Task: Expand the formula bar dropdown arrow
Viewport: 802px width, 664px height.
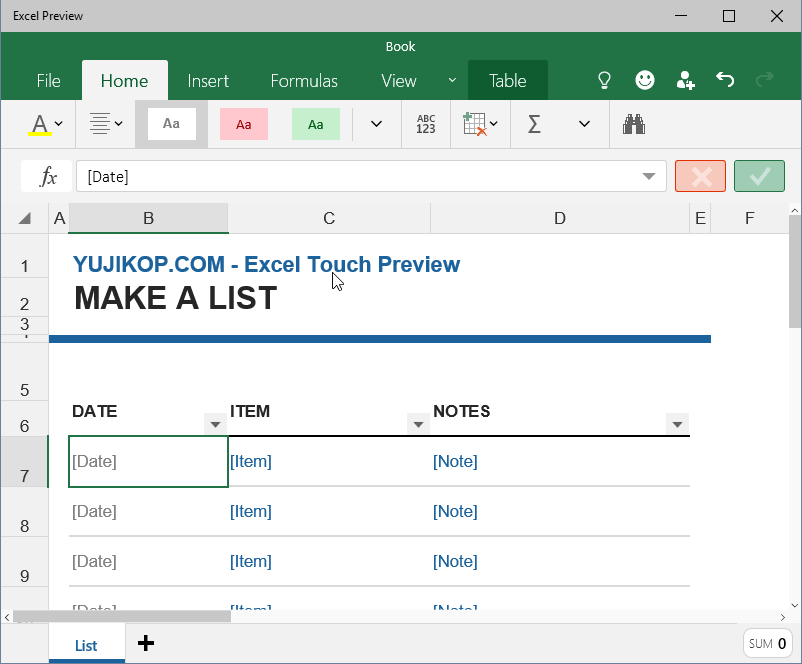Action: point(649,176)
